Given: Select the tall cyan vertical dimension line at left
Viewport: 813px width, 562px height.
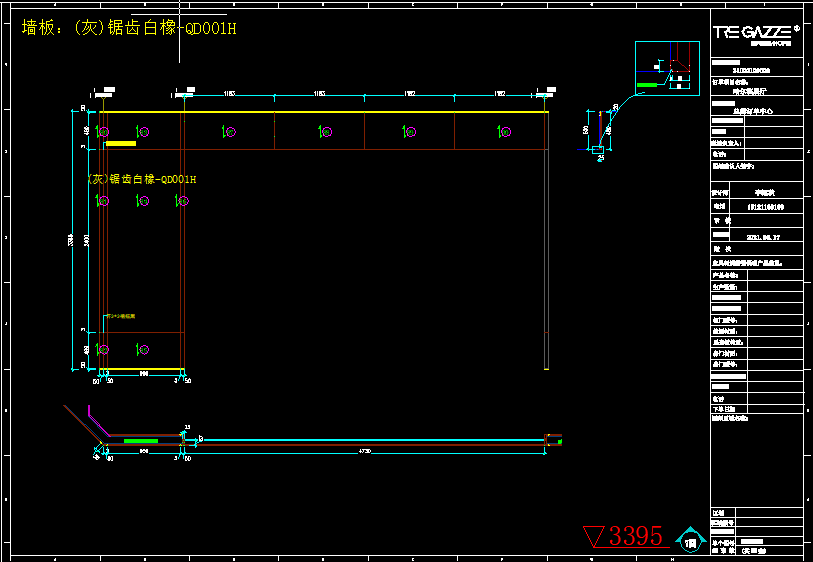Looking at the screenshot, I should [x=74, y=240].
